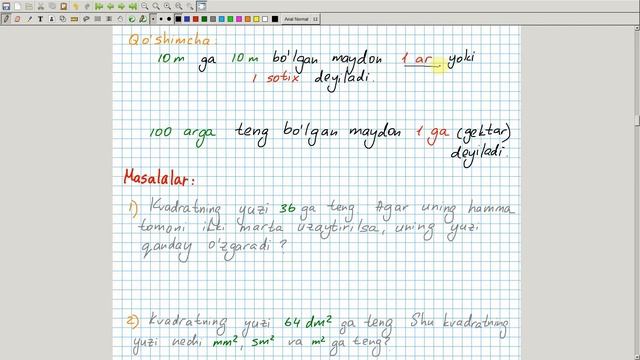
Task: Click the red 'Masalalar:' heading
Action: [160, 178]
